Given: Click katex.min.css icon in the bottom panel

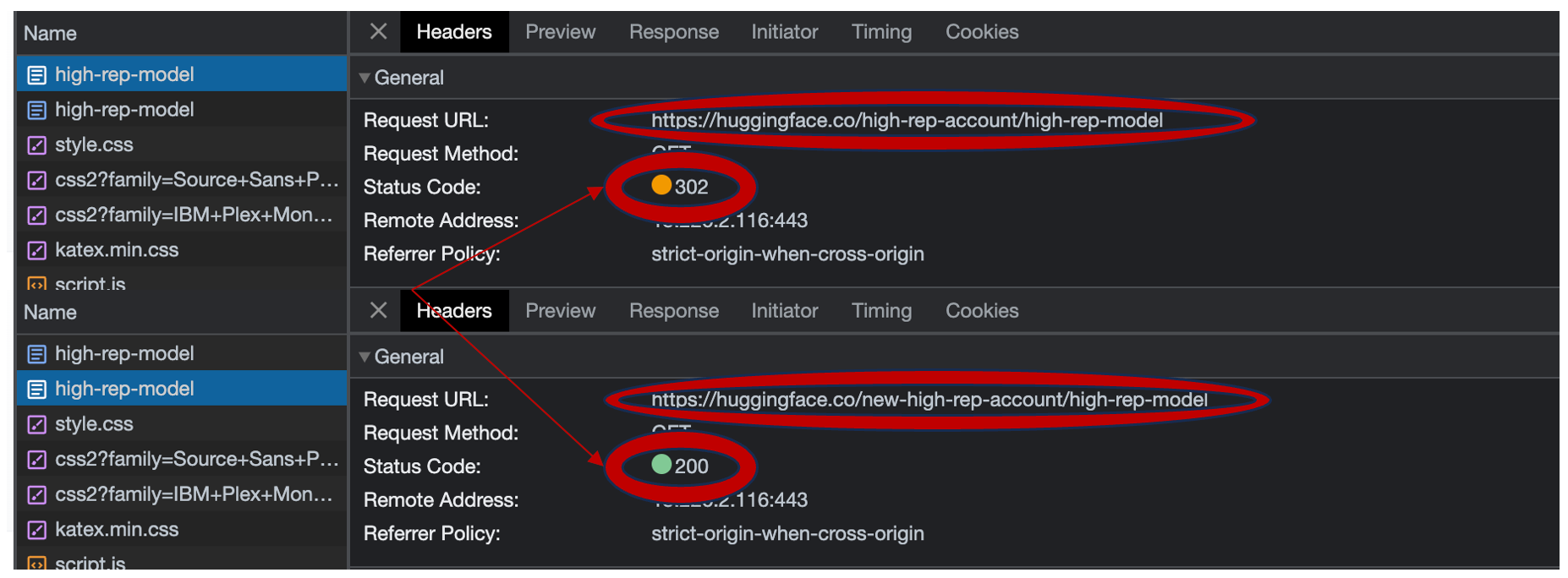Looking at the screenshot, I should coord(36,529).
